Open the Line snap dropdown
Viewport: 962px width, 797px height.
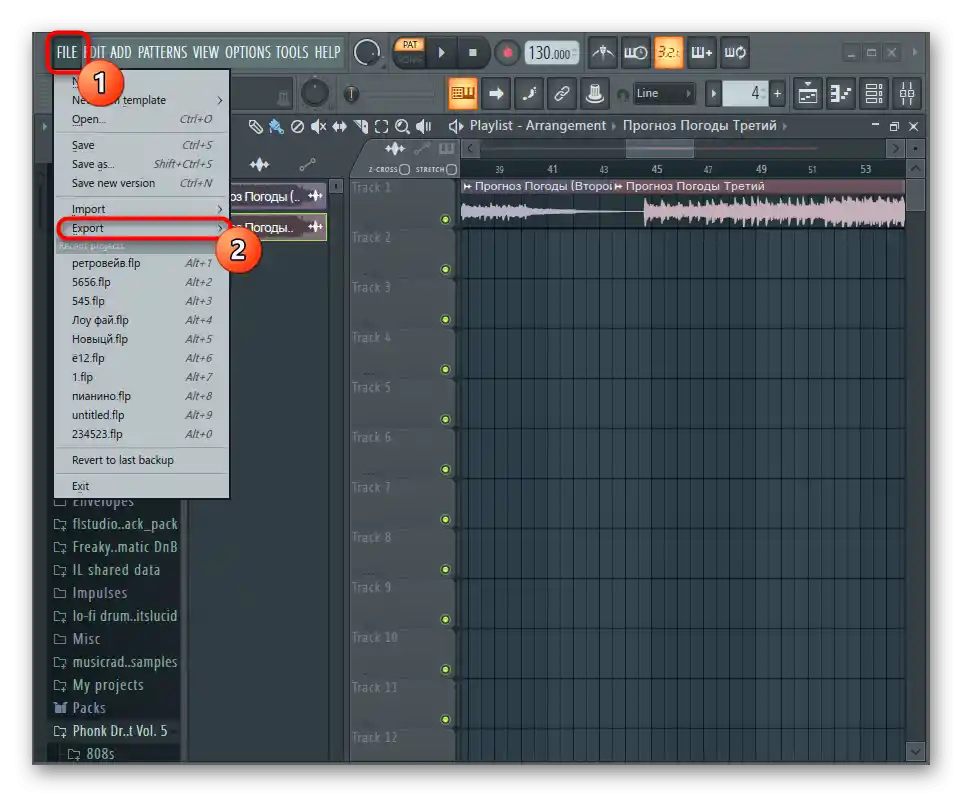(x=664, y=94)
